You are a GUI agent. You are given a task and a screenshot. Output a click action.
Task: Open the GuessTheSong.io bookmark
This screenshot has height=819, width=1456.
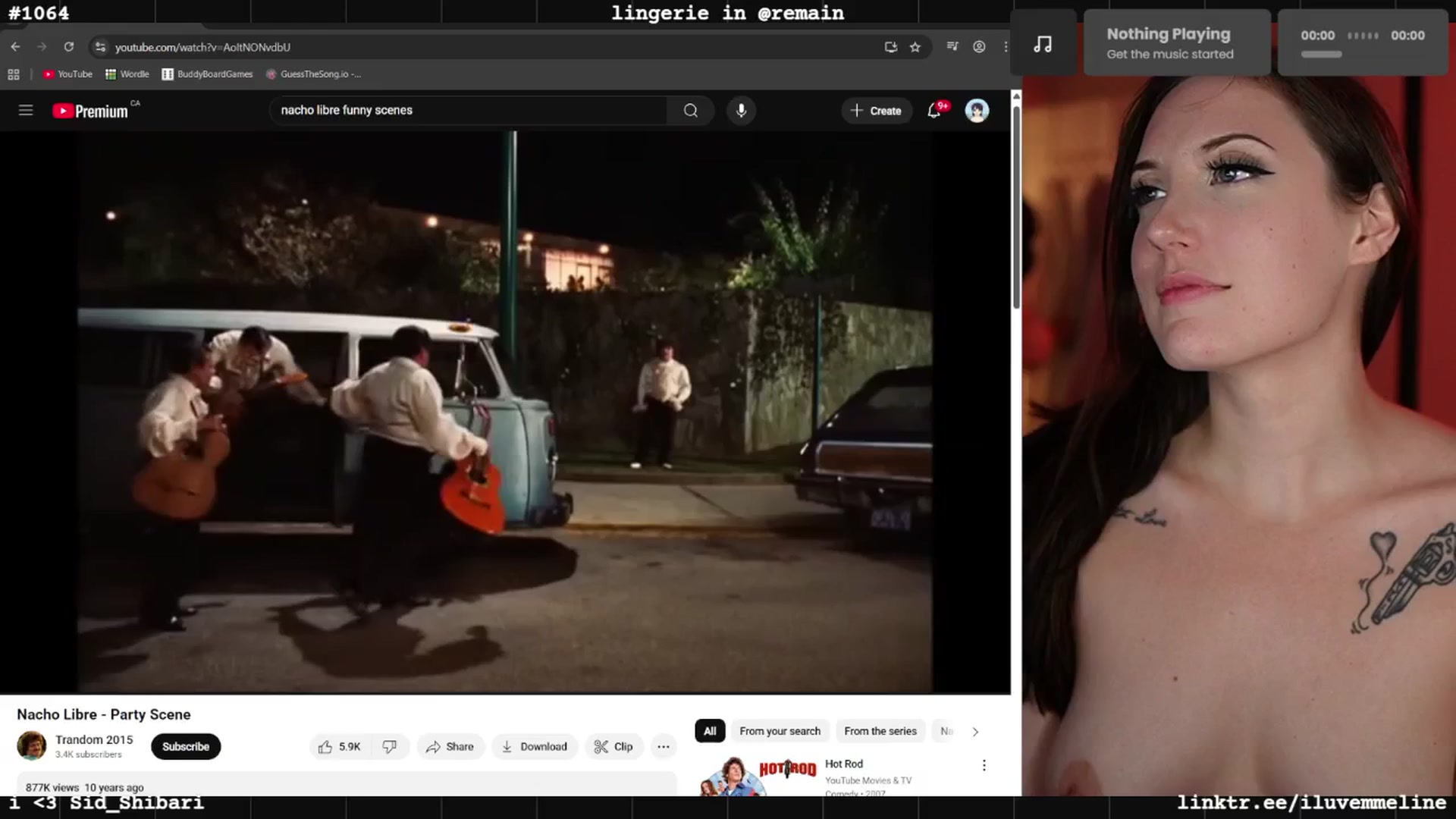(x=313, y=74)
